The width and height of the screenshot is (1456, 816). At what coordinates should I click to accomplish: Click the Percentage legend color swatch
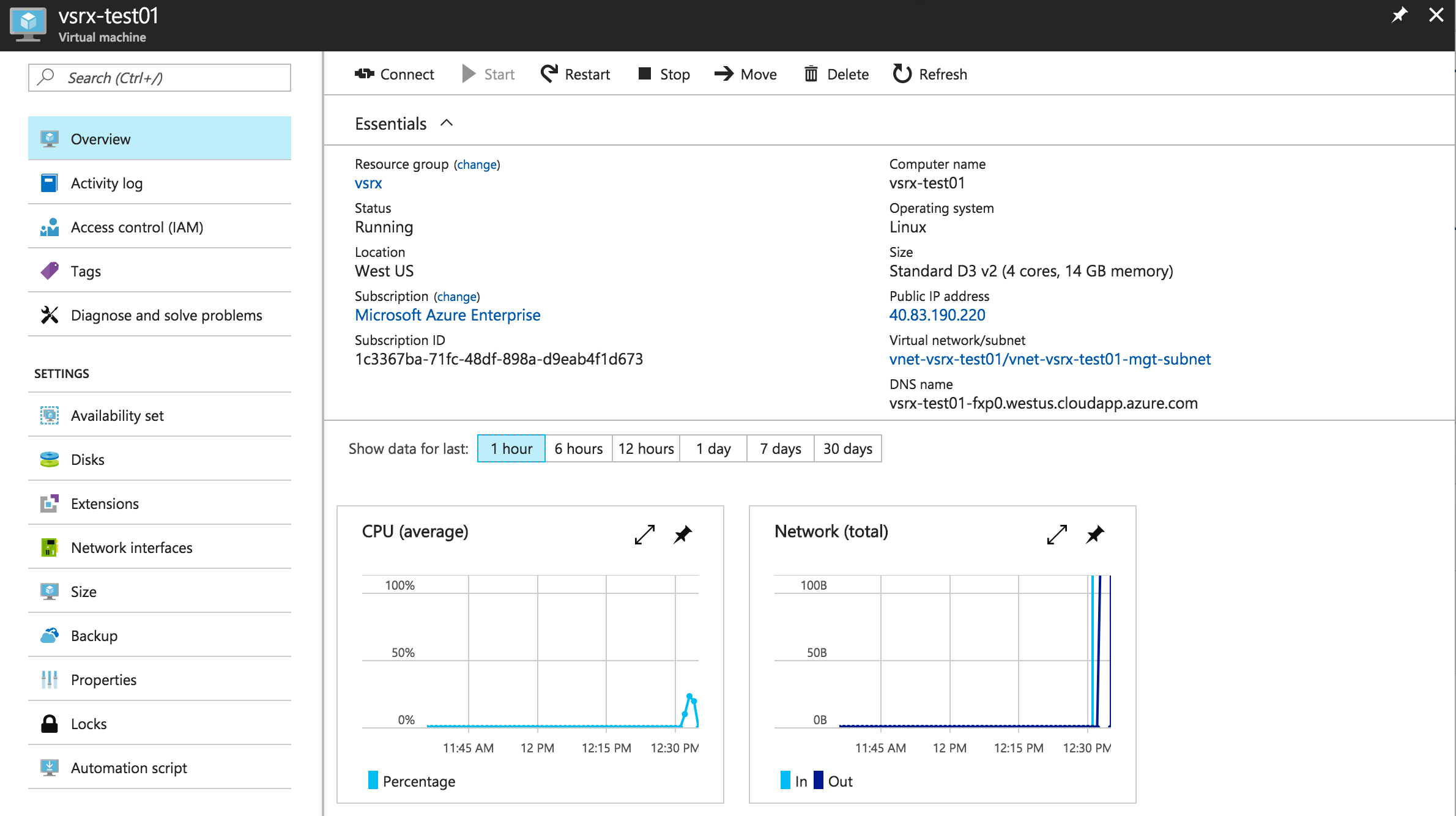pyautogui.click(x=373, y=781)
